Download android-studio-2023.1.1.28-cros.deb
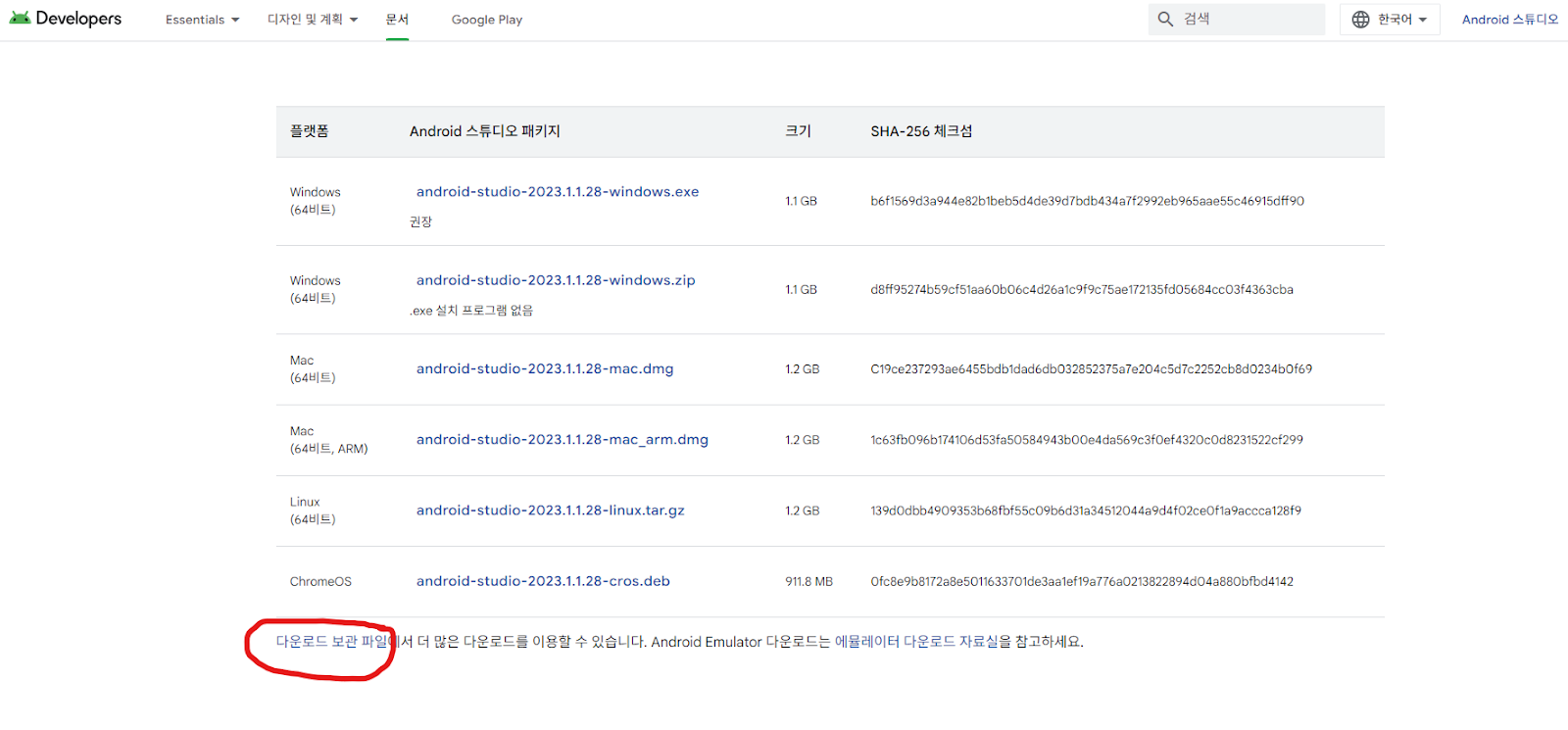 click(x=543, y=581)
